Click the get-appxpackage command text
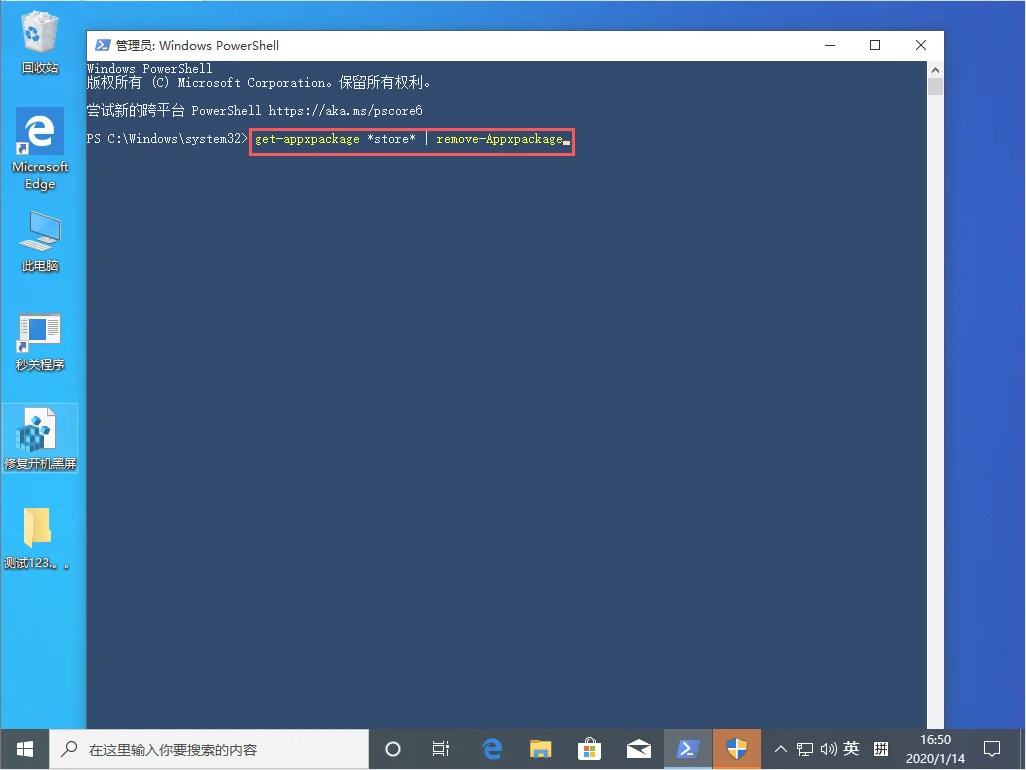The height and width of the screenshot is (770, 1026). coord(307,139)
